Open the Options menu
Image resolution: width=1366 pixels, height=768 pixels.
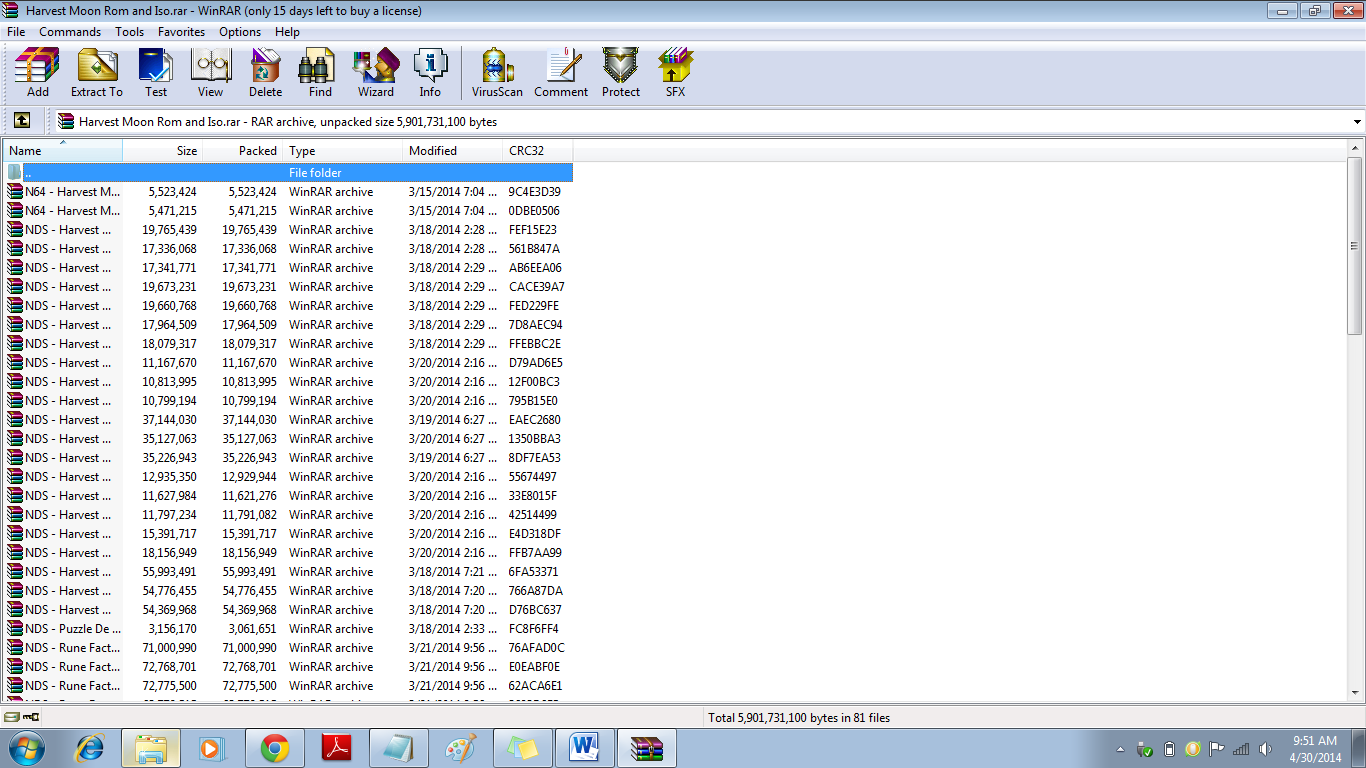240,32
